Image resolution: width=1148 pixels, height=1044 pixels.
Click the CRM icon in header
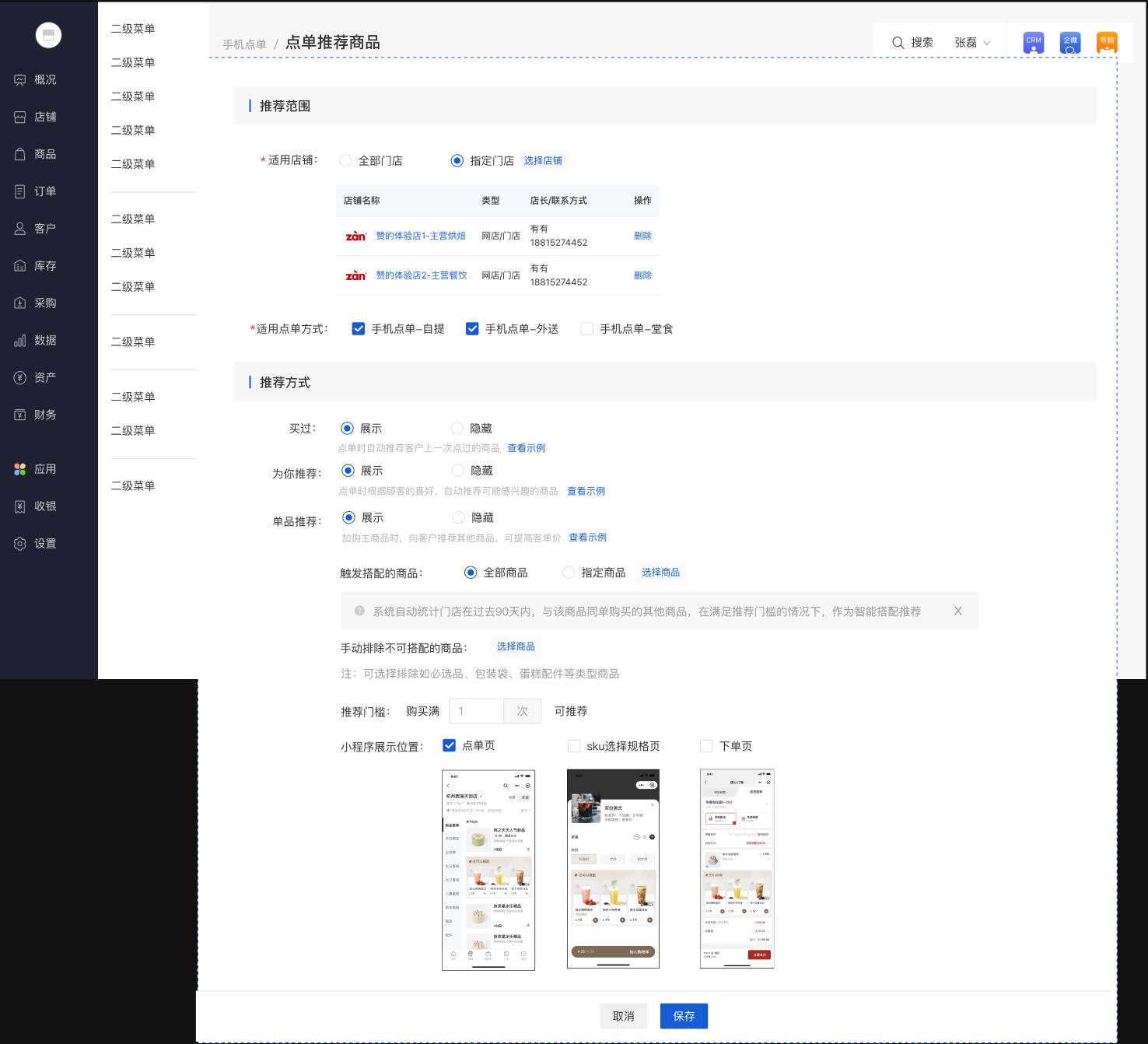tap(1033, 43)
